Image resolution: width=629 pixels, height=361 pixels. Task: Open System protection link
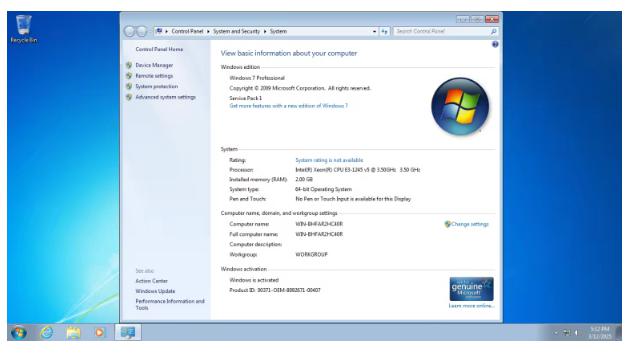156,86
